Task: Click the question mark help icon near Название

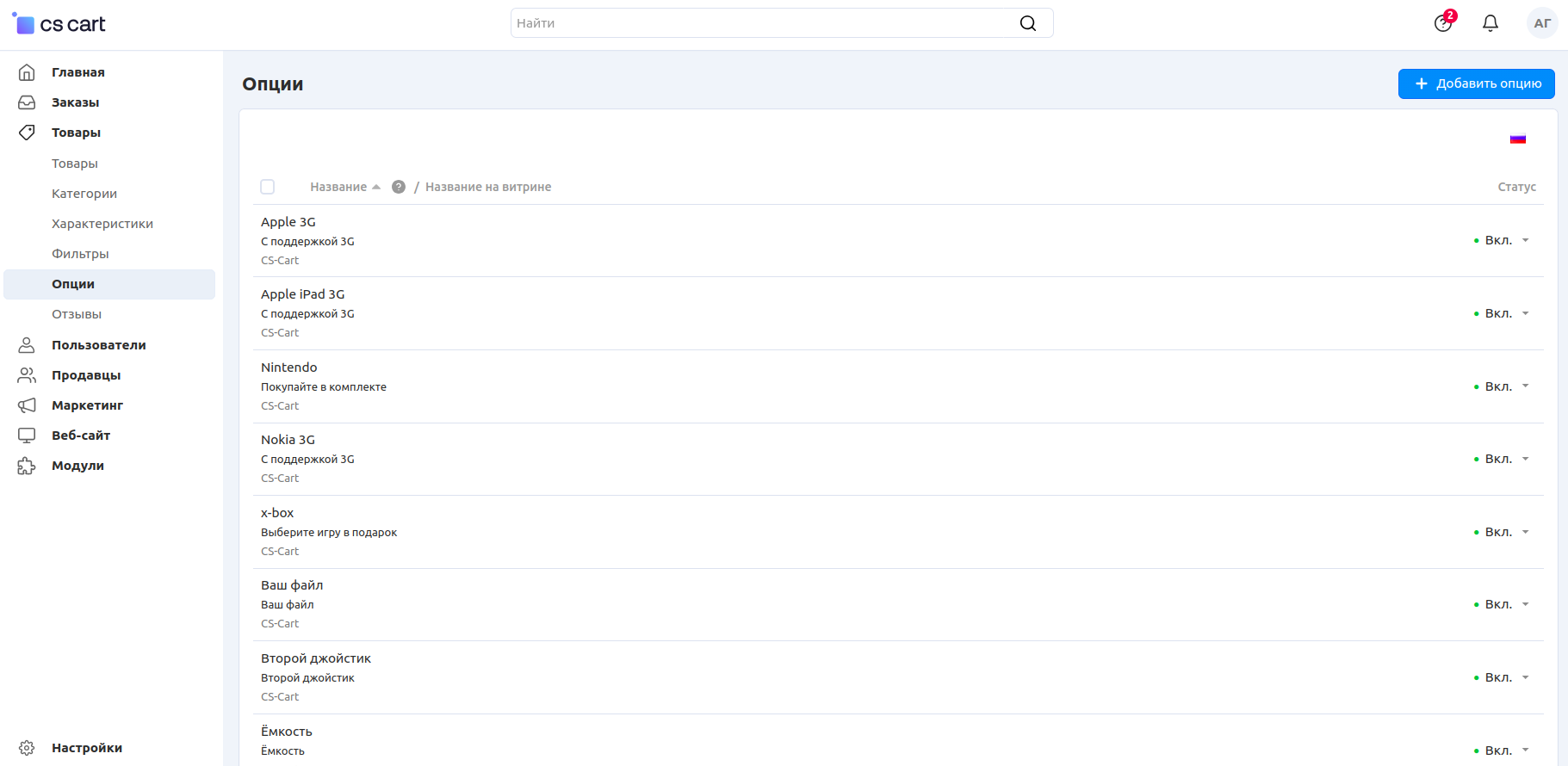Action: pos(399,187)
